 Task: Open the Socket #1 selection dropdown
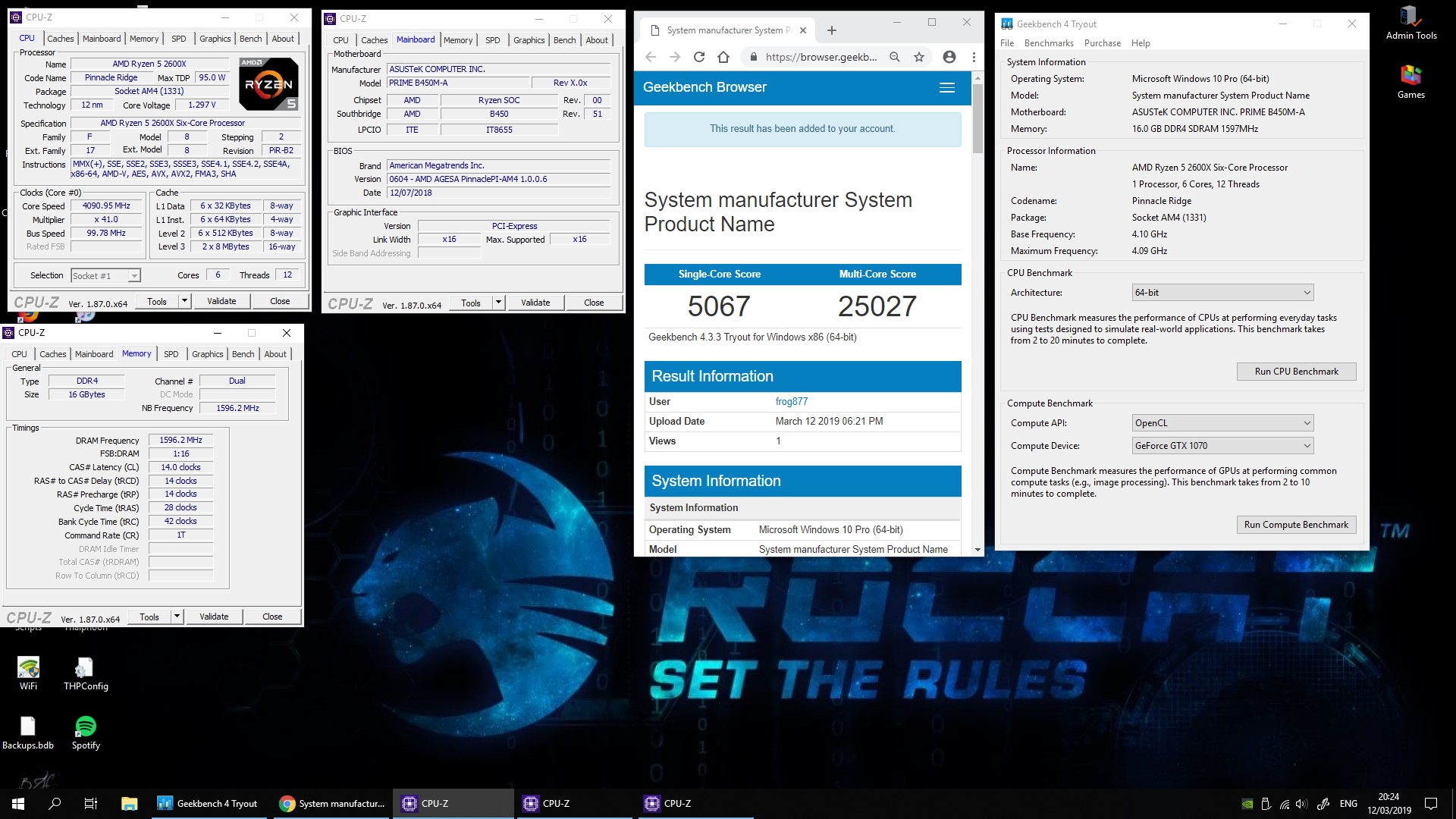[x=105, y=276]
